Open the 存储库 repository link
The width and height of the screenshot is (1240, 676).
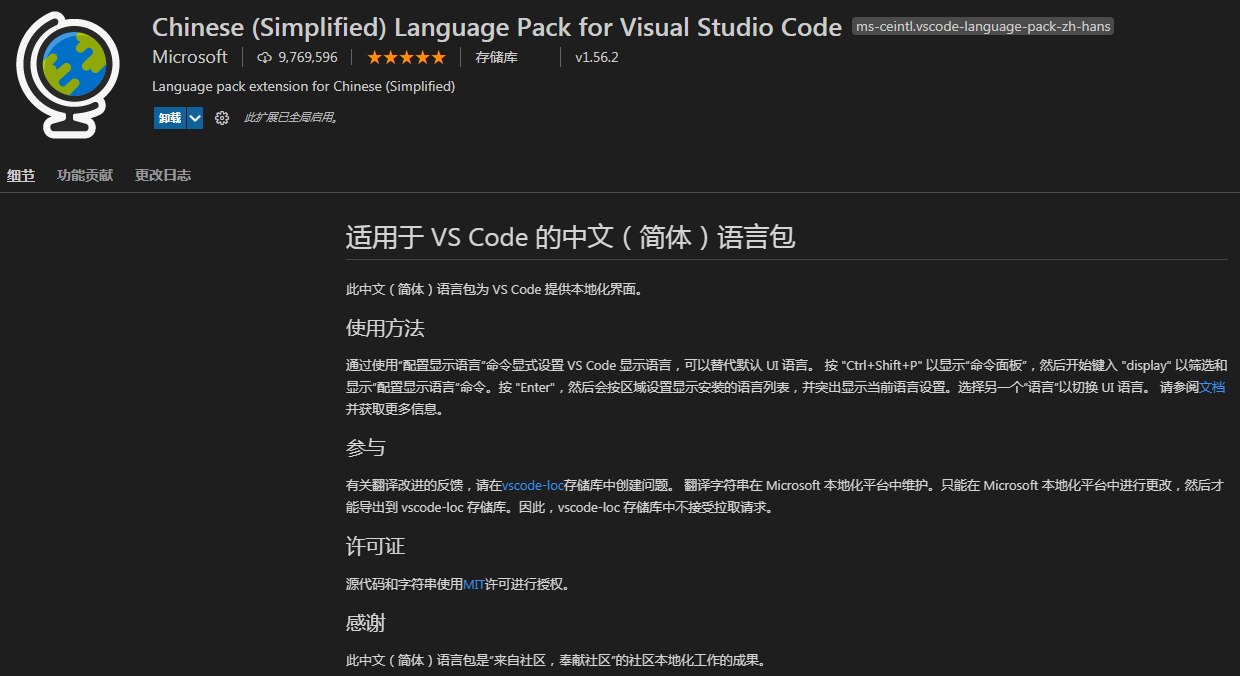pyautogui.click(x=496, y=57)
